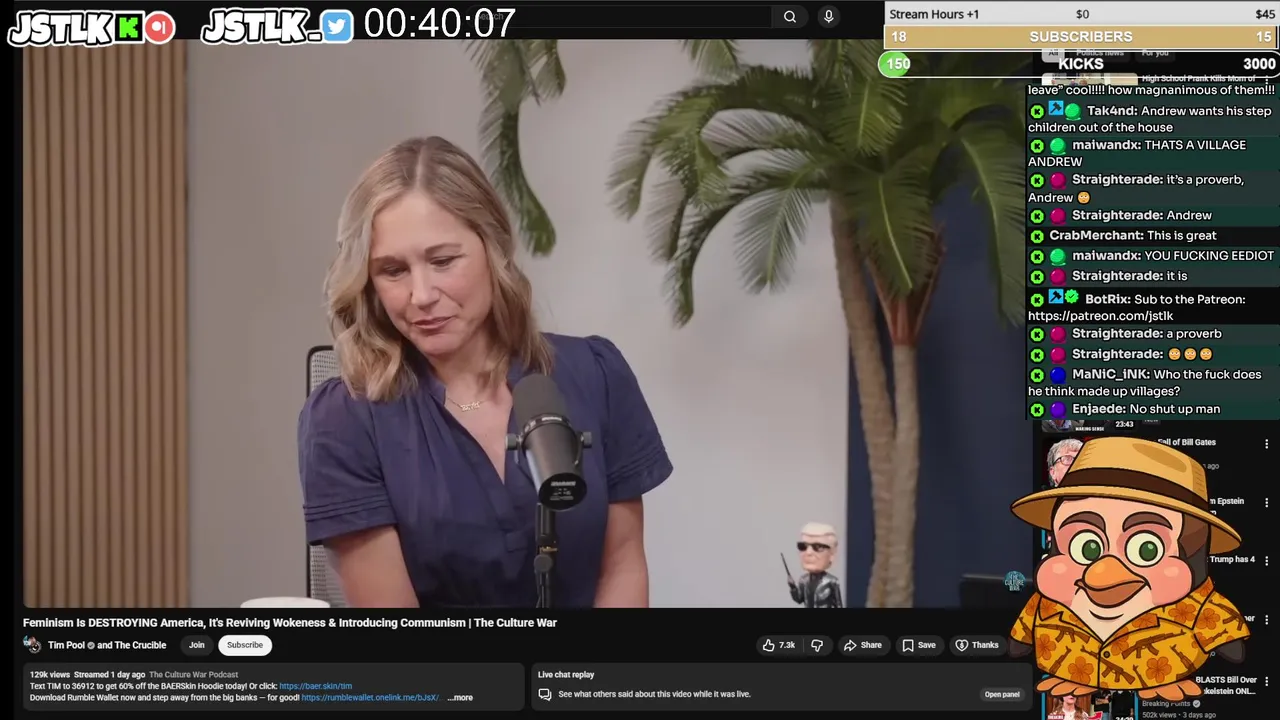Click the SUBSCRIBERS goal bar

[x=1082, y=37]
